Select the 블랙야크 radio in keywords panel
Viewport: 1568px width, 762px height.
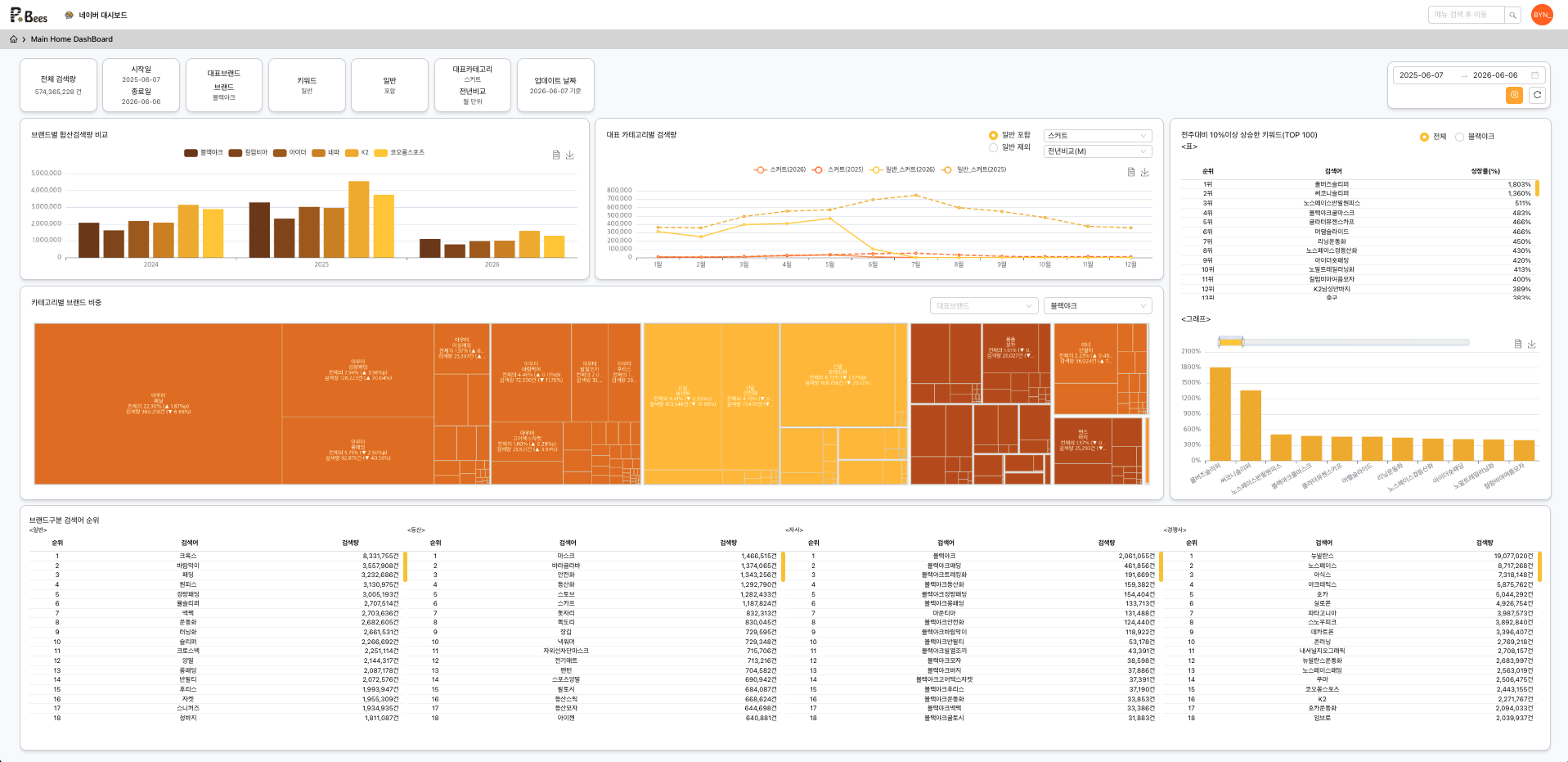pyautogui.click(x=1475, y=137)
